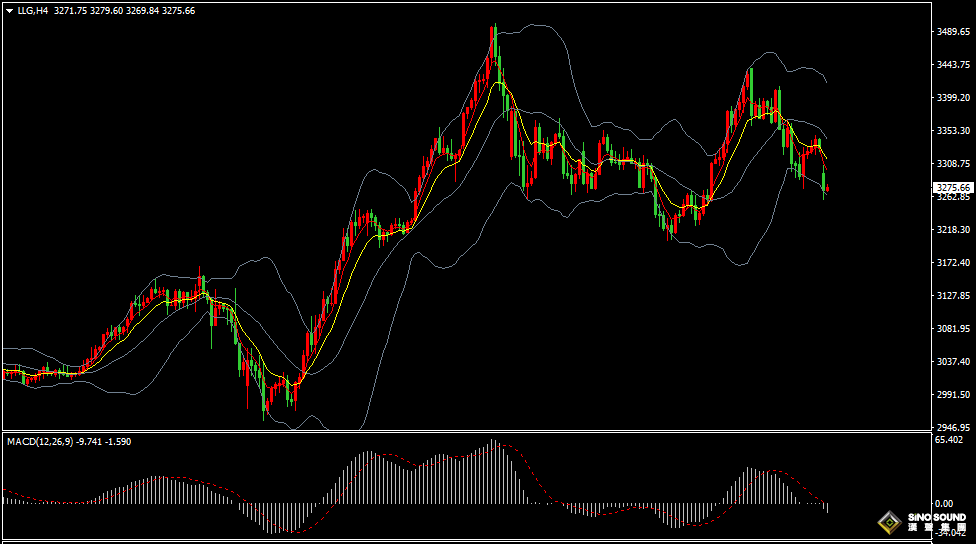Click the 3037.40 price scale label
976x544 pixels.
(953, 361)
